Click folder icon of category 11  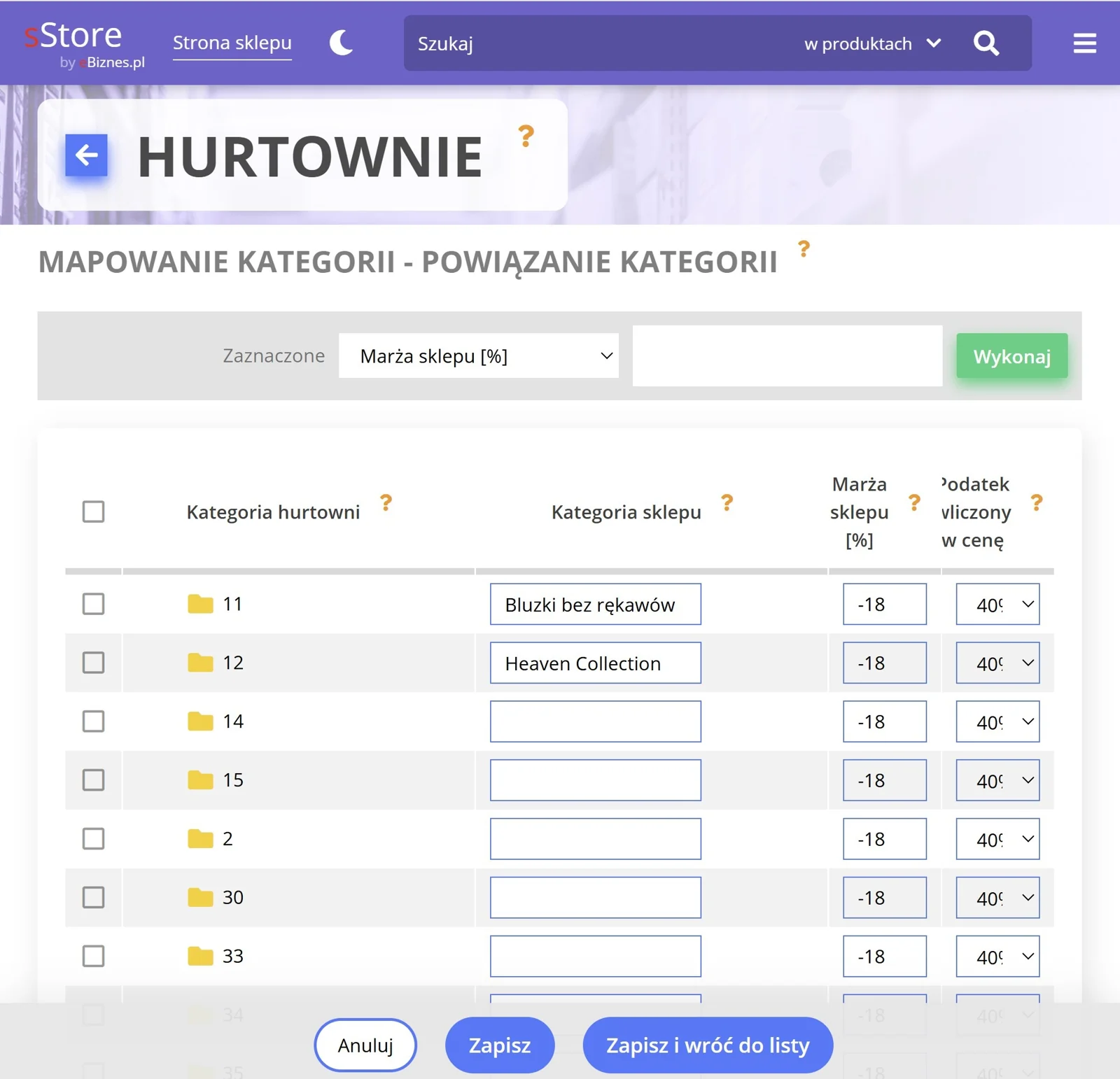pyautogui.click(x=200, y=604)
